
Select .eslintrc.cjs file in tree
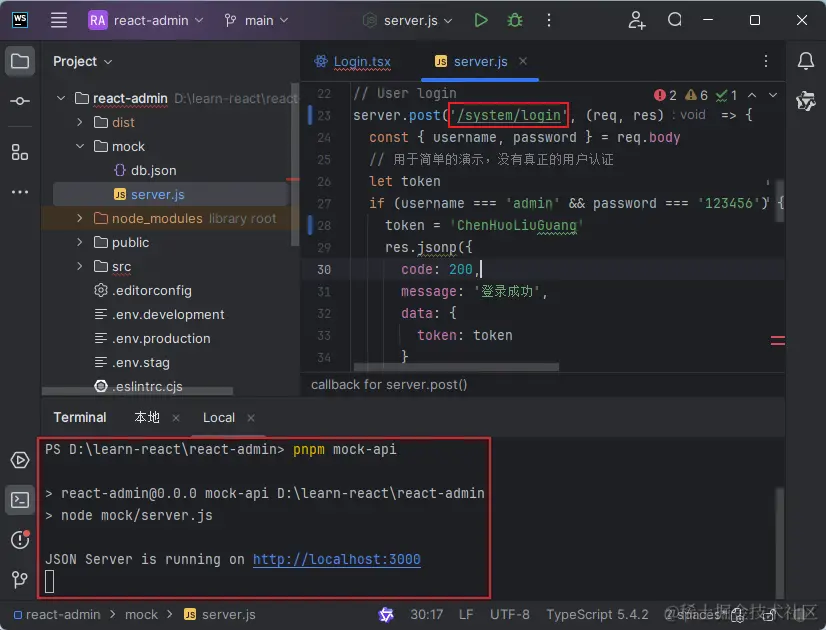[138, 386]
